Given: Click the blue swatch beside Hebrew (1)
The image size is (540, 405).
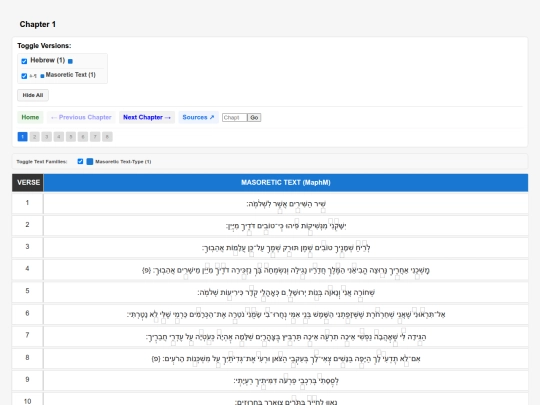Looking at the screenshot, I should pyautogui.click(x=70, y=61).
